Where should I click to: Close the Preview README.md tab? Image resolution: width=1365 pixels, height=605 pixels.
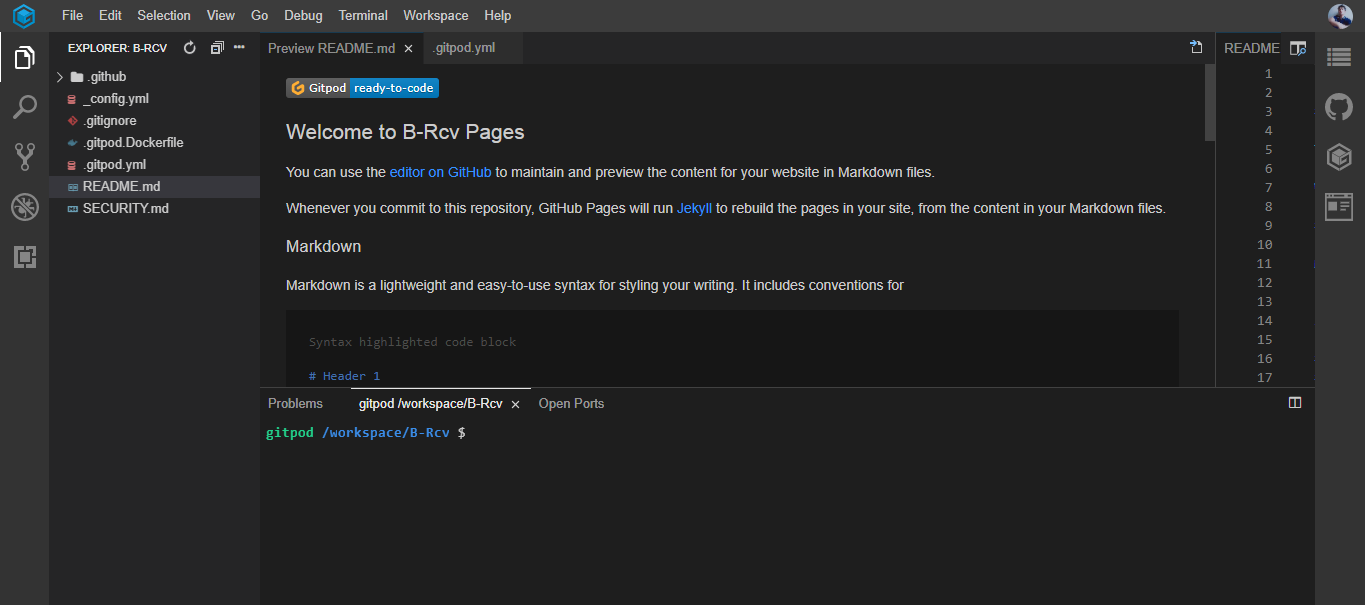tap(408, 48)
